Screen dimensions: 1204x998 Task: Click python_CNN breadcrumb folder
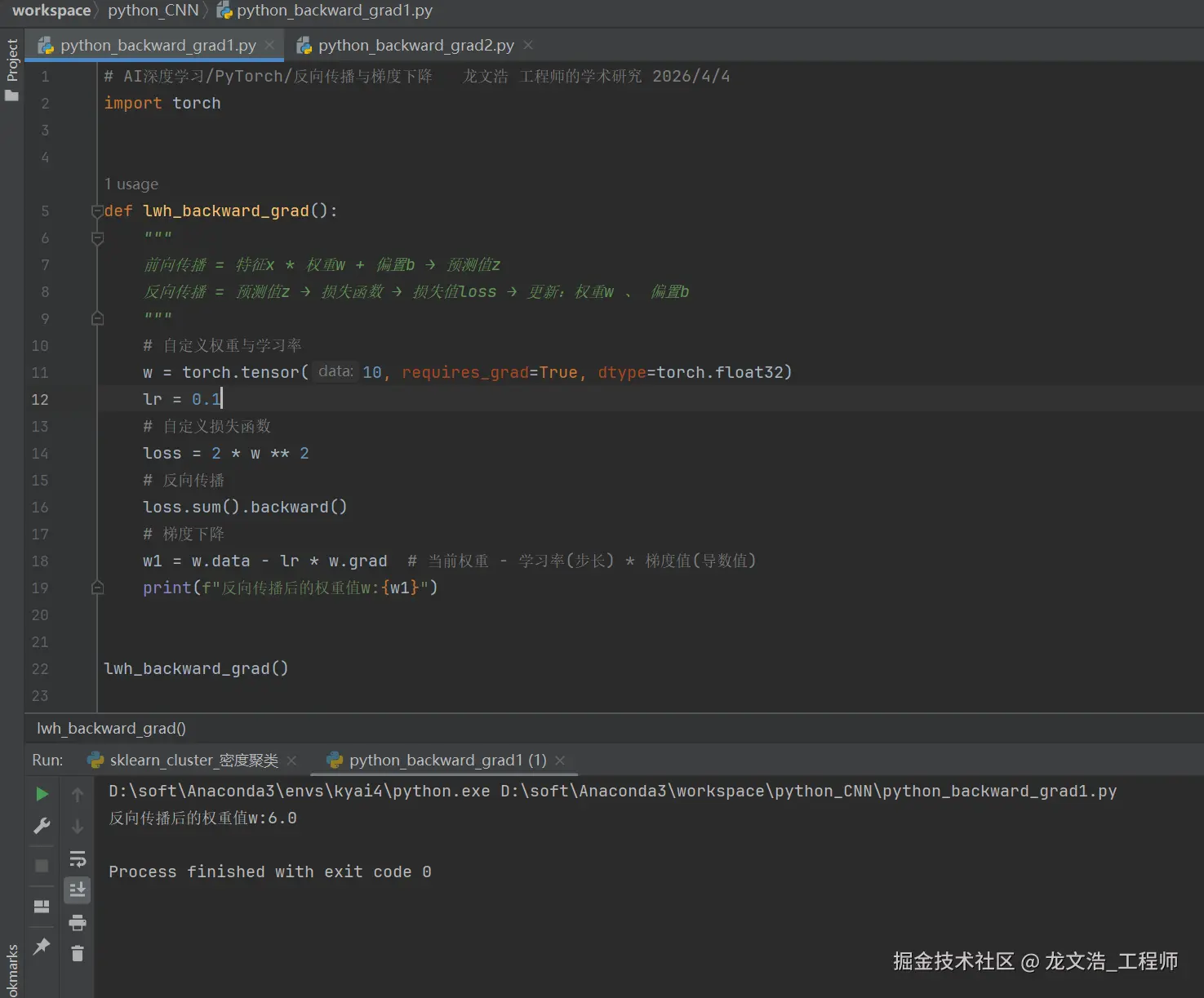pos(153,11)
